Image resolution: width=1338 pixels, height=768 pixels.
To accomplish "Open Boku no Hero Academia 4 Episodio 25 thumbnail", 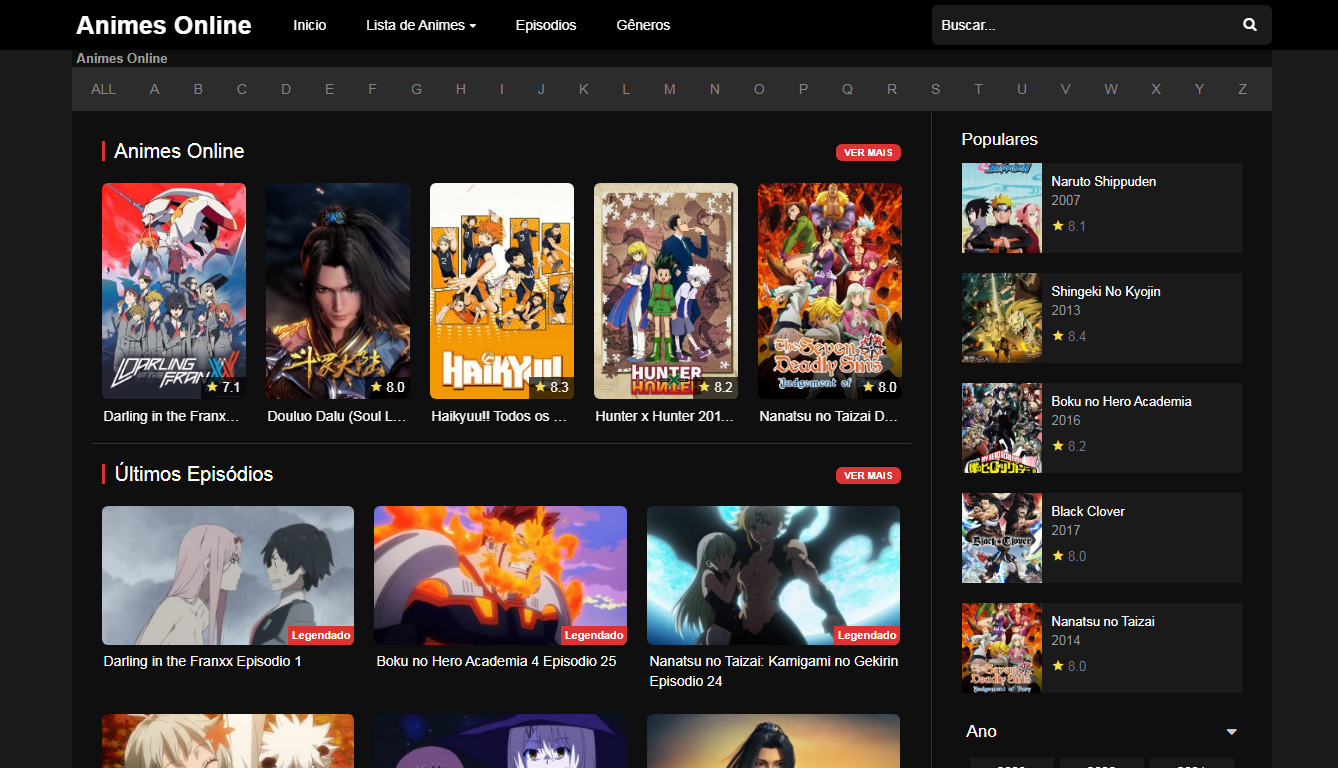I will (x=500, y=575).
